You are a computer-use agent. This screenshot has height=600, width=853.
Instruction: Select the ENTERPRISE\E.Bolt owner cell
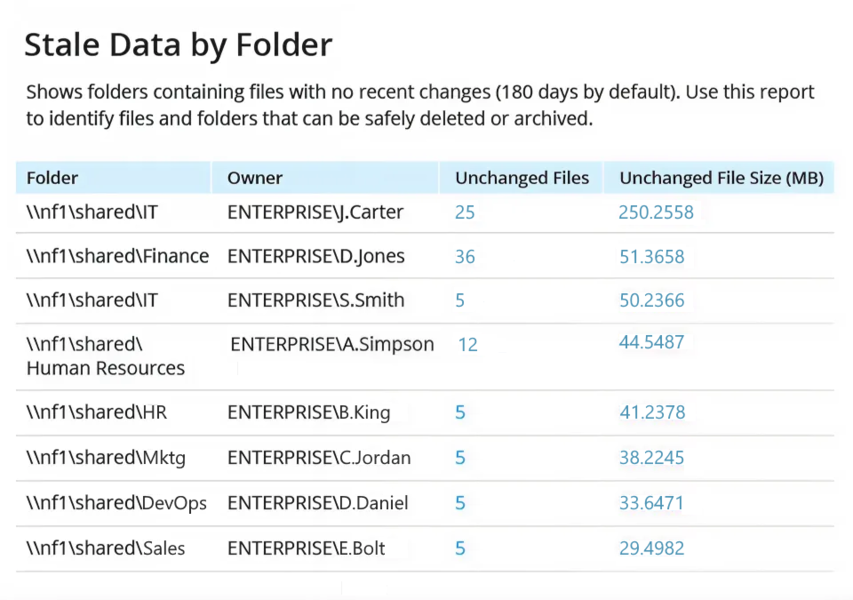coord(306,548)
